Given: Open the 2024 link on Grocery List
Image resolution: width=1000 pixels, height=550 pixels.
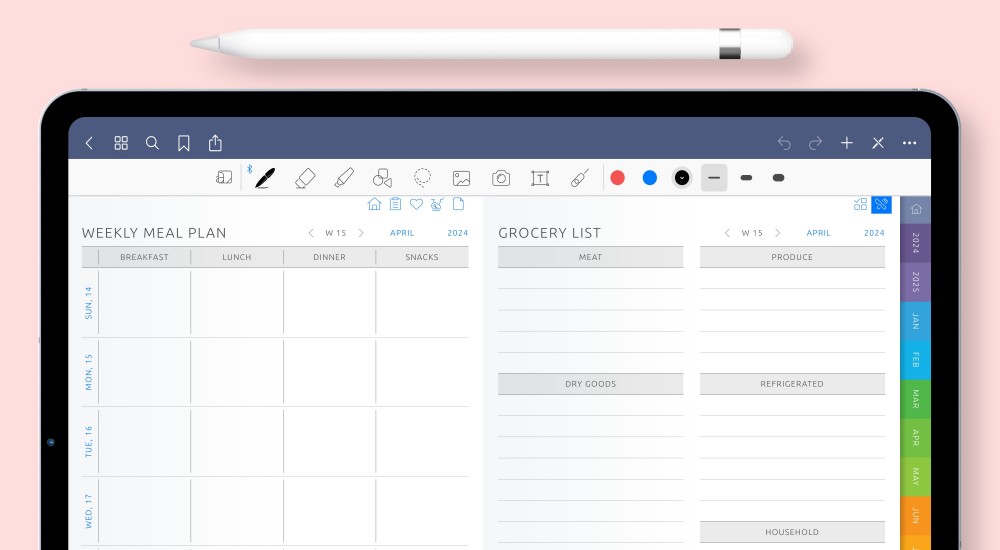Looking at the screenshot, I should [874, 233].
